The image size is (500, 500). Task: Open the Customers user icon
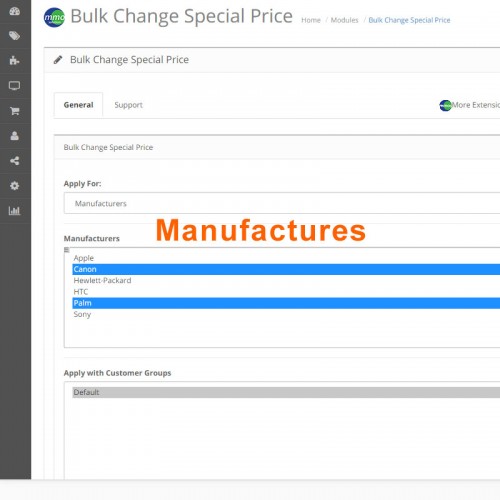(15, 136)
